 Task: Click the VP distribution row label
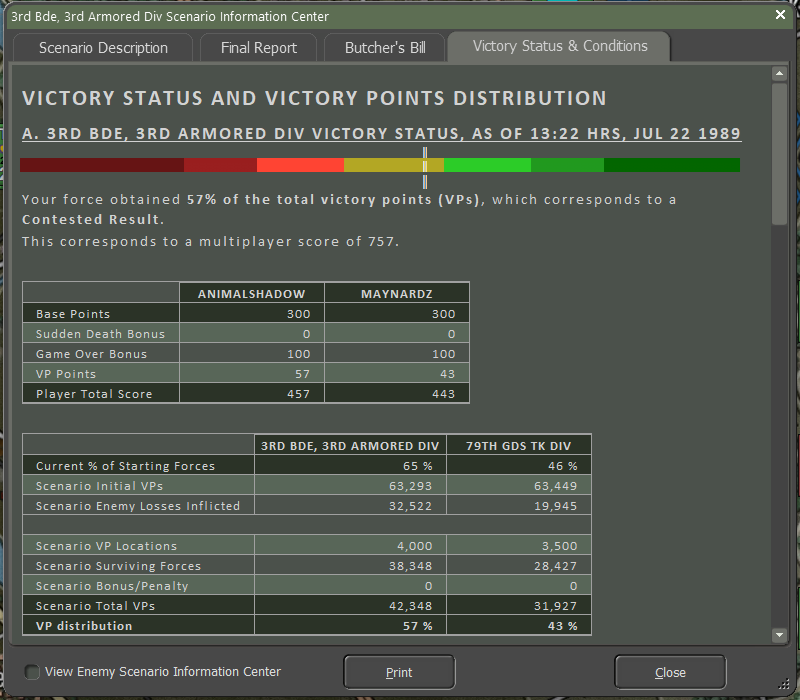[x=84, y=626]
